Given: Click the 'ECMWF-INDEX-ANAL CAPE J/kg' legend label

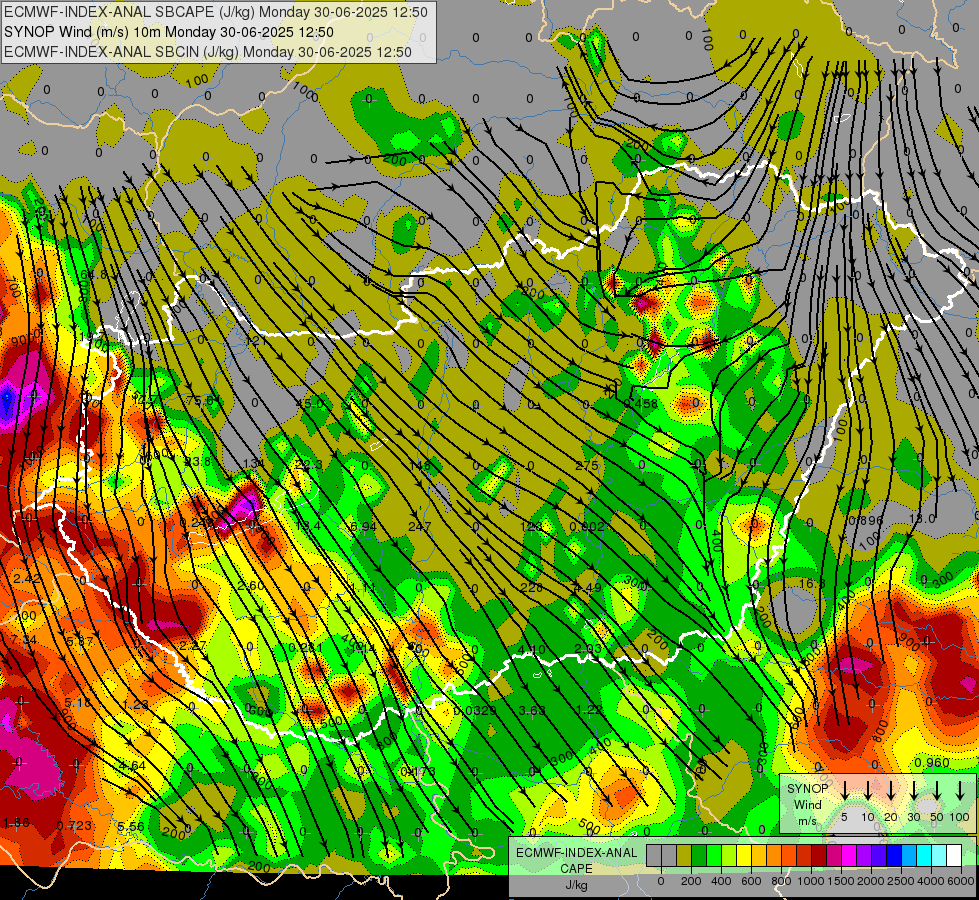Looking at the screenshot, I should pyautogui.click(x=576, y=868).
